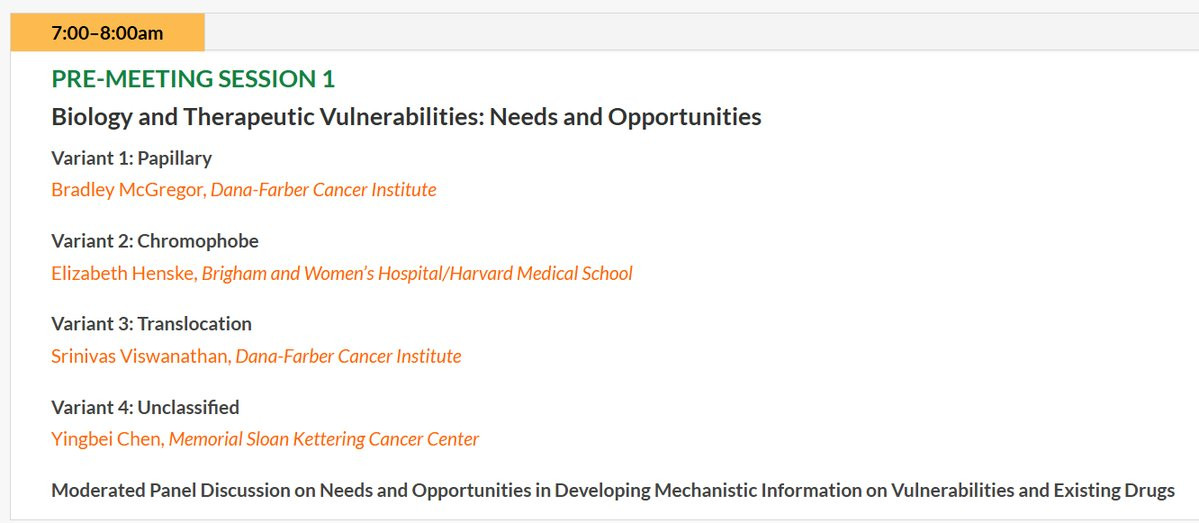Click Dana-Farber affiliation under Srinivas Viswanathan
The image size is (1199, 523).
(349, 356)
